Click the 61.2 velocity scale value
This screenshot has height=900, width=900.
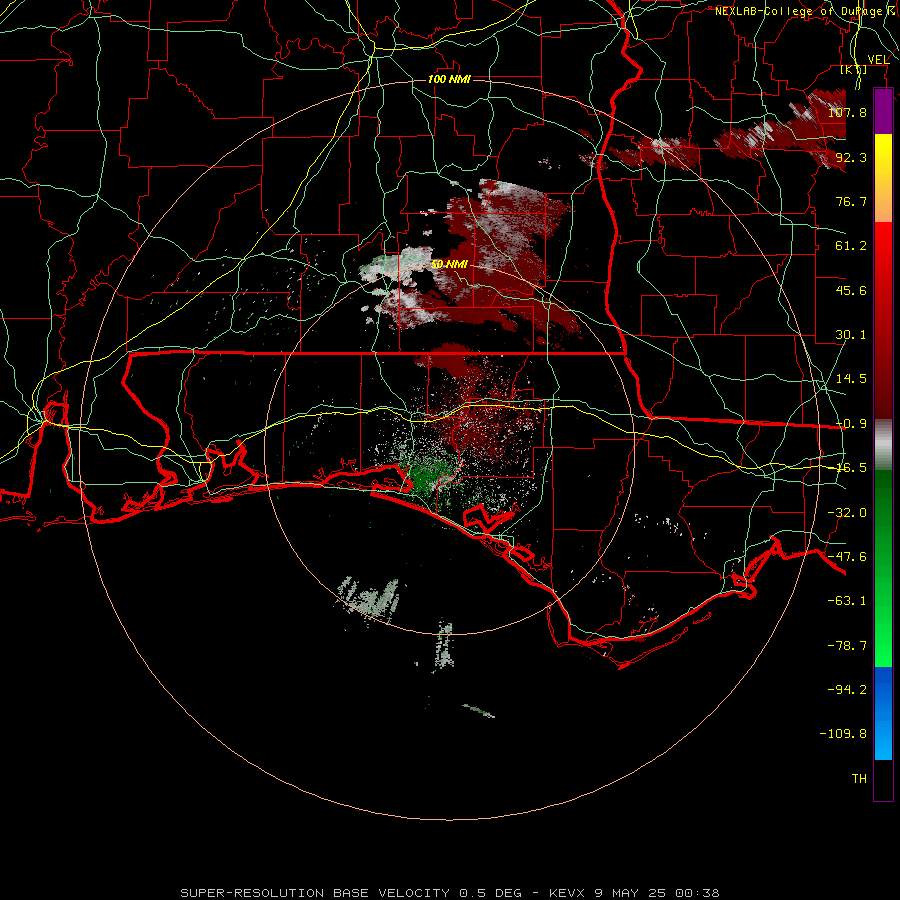[851, 246]
